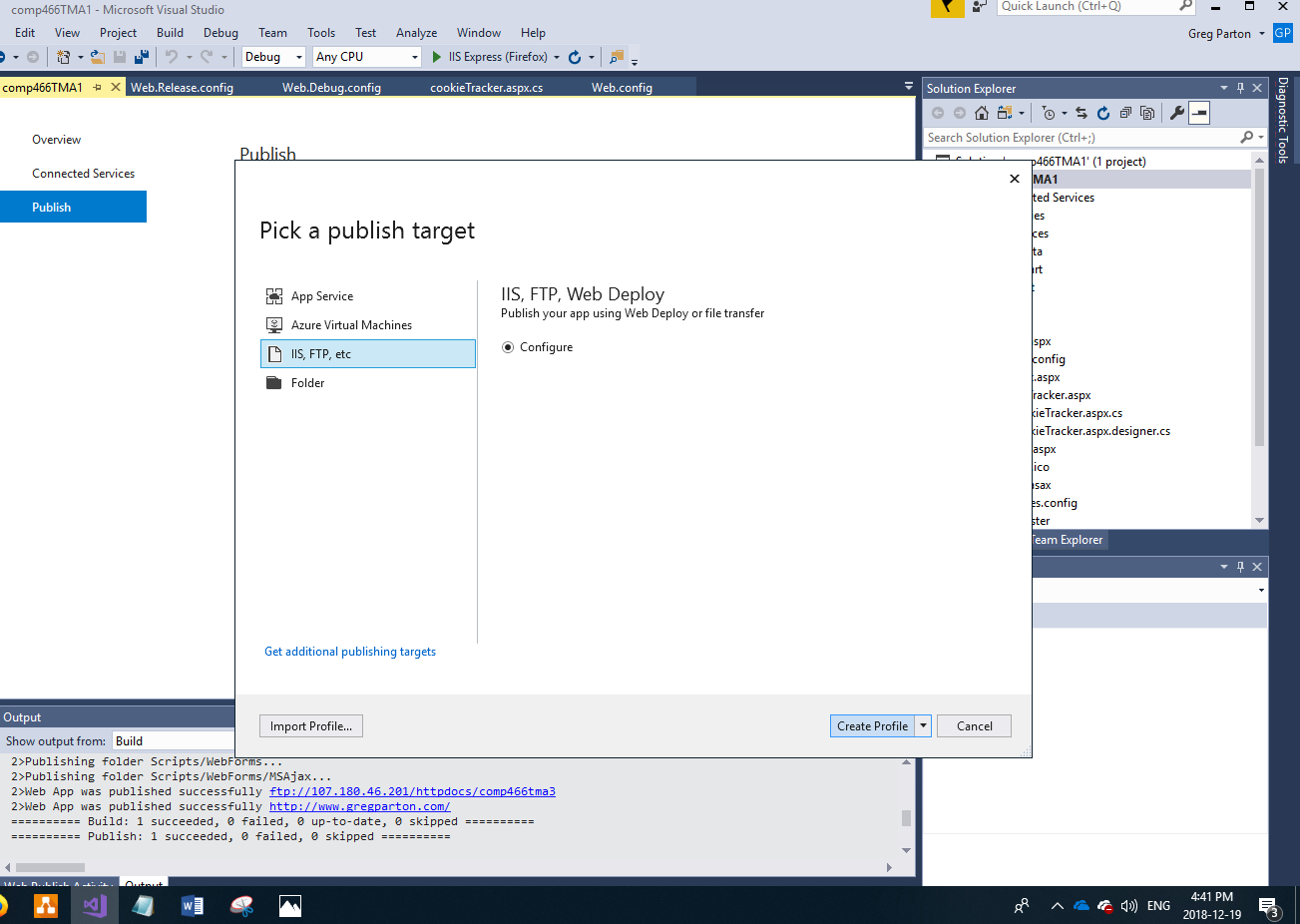Click the Save All toolbar icon
Viewport: 1300px width, 924px height.
[142, 57]
